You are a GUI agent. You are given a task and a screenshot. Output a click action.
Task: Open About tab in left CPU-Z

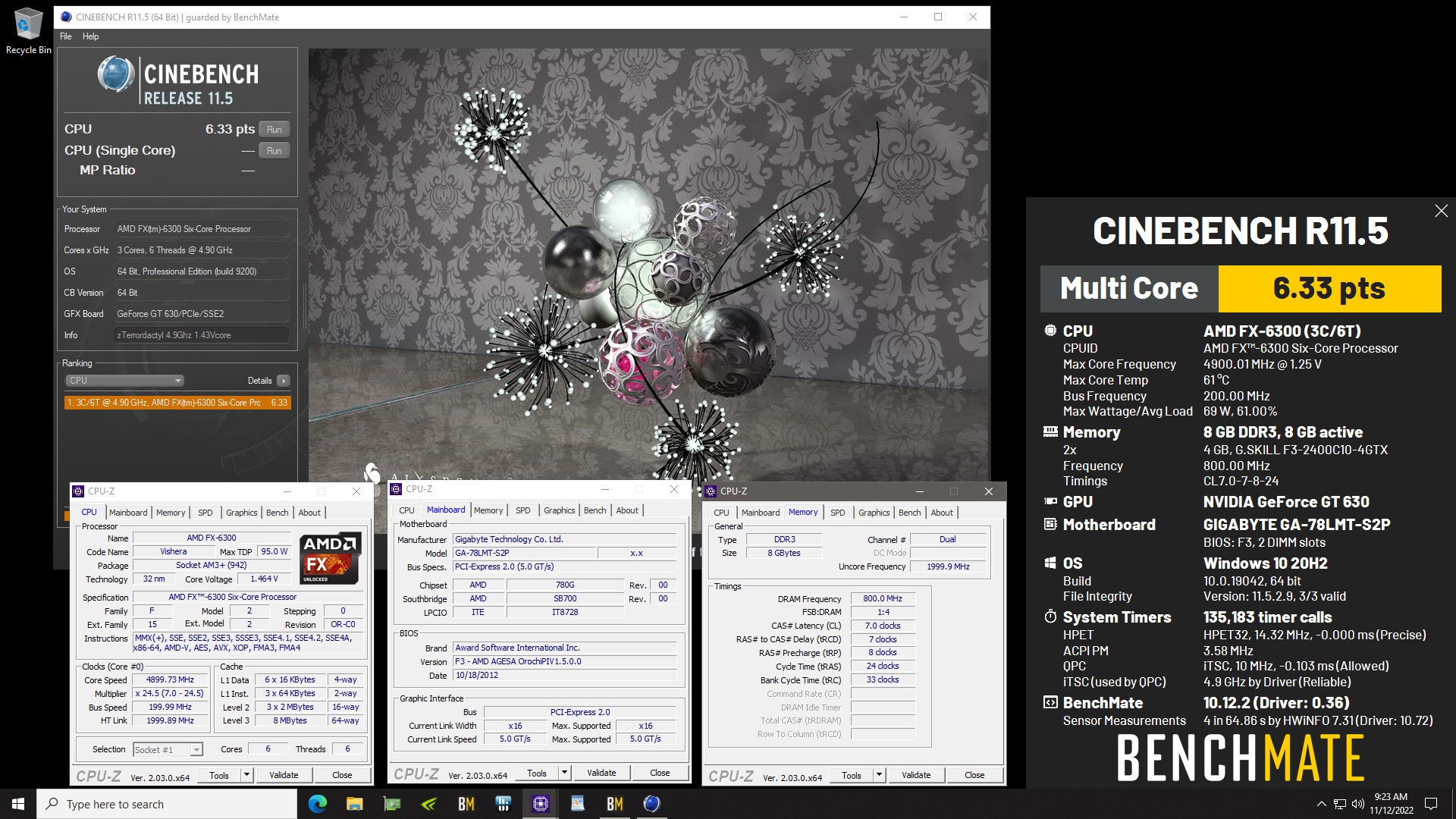(309, 513)
